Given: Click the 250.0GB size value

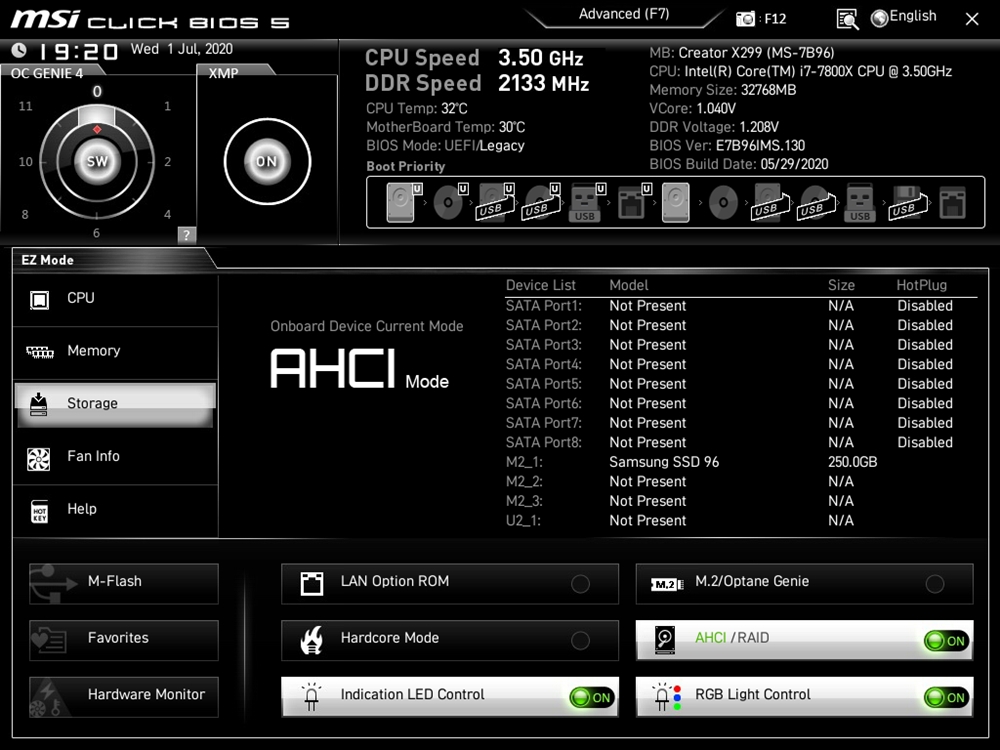Looking at the screenshot, I should (x=852, y=462).
